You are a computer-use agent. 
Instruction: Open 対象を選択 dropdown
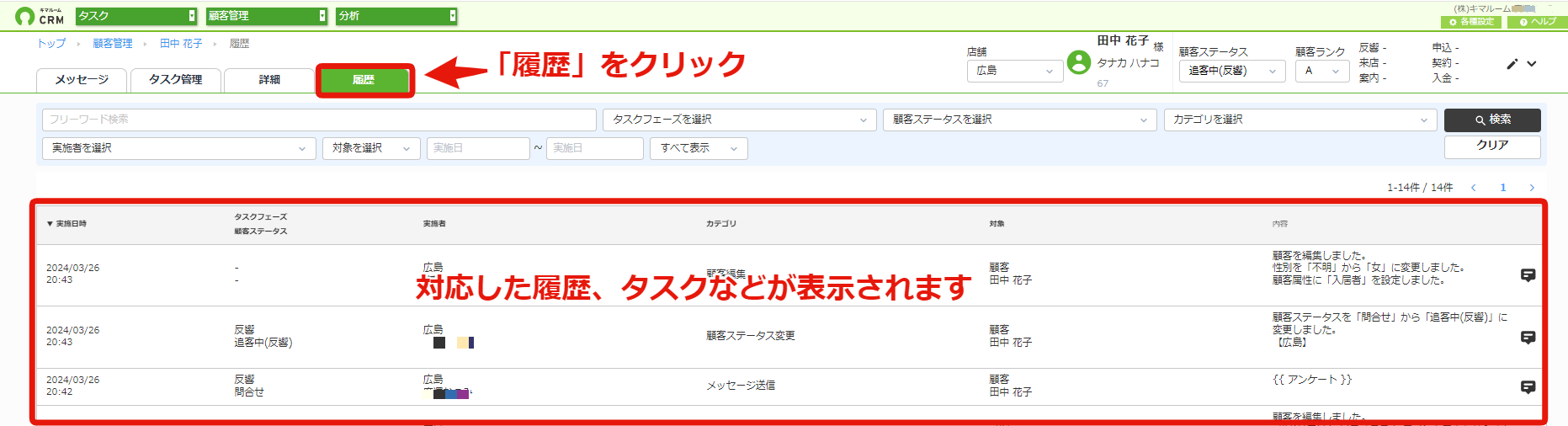pyautogui.click(x=371, y=148)
